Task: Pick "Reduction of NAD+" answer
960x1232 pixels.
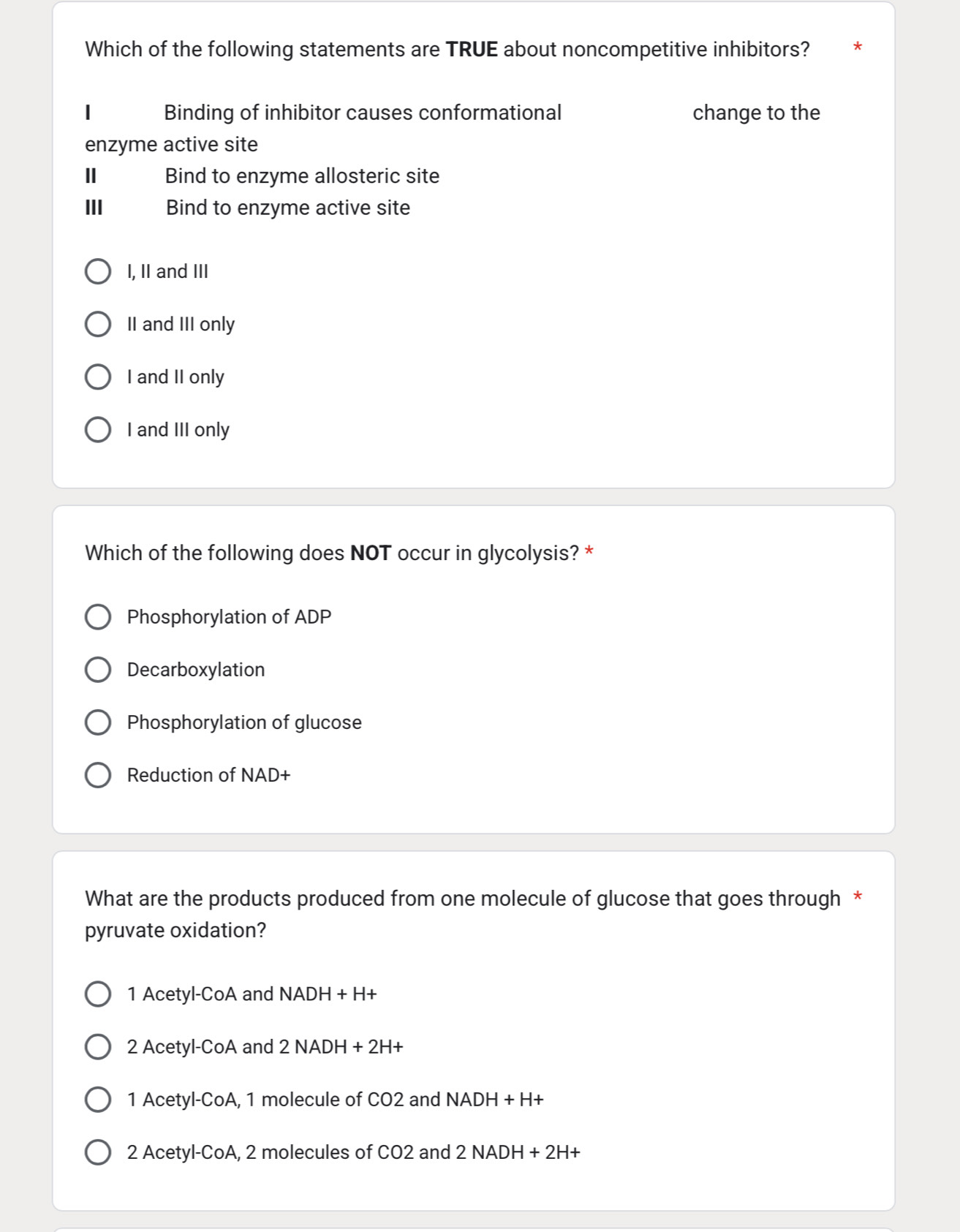Action: (99, 774)
